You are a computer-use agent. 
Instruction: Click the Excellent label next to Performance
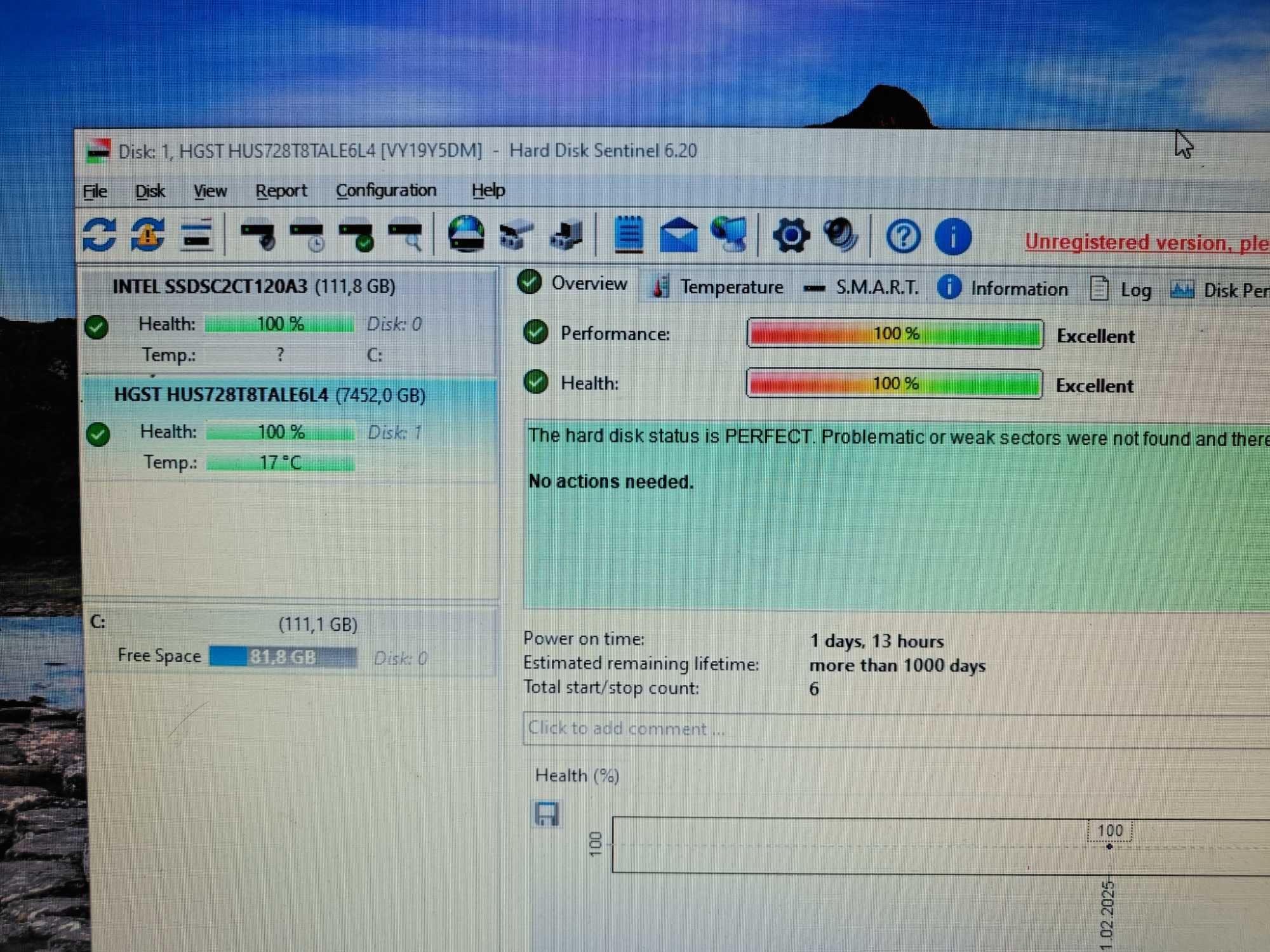(x=1096, y=336)
